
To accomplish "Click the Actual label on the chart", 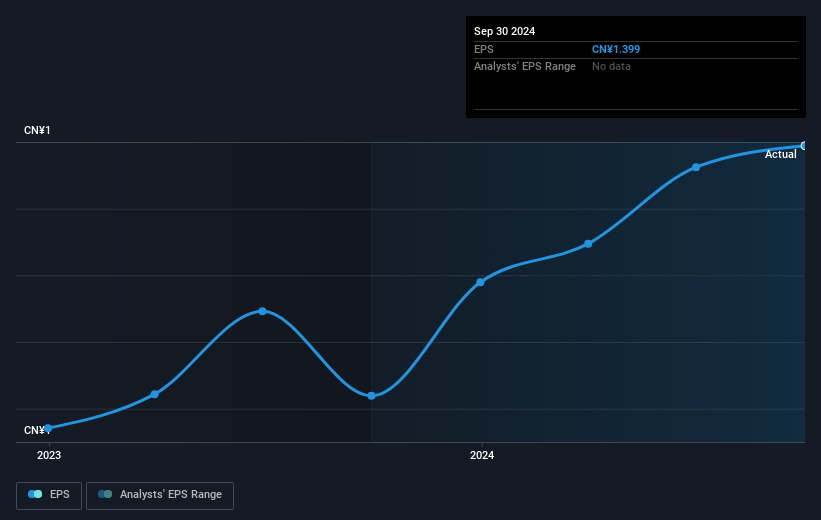I will [x=780, y=154].
